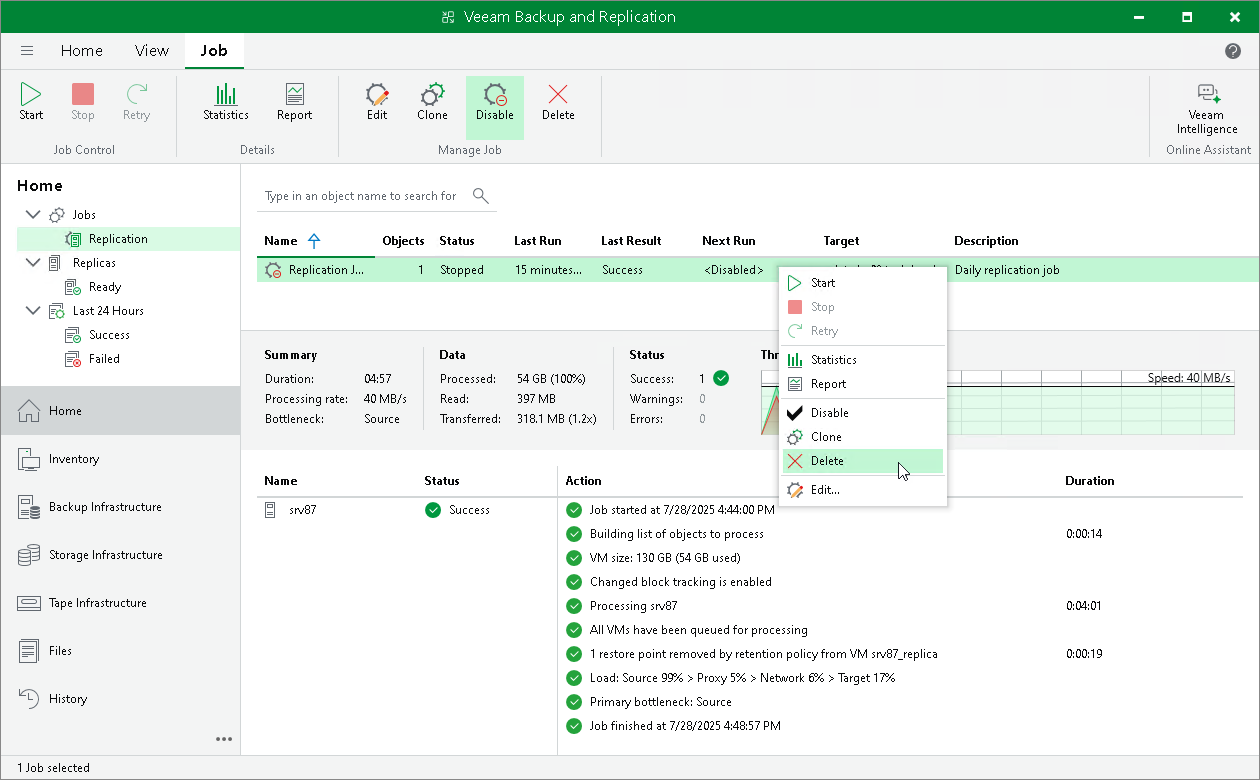
Task: Click the green success check in Status
Action: point(721,379)
